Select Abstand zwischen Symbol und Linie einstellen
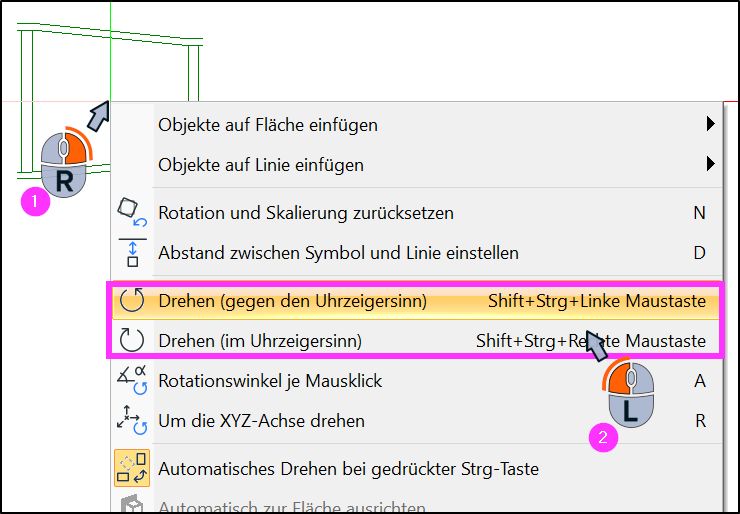740x514 pixels. pos(338,253)
